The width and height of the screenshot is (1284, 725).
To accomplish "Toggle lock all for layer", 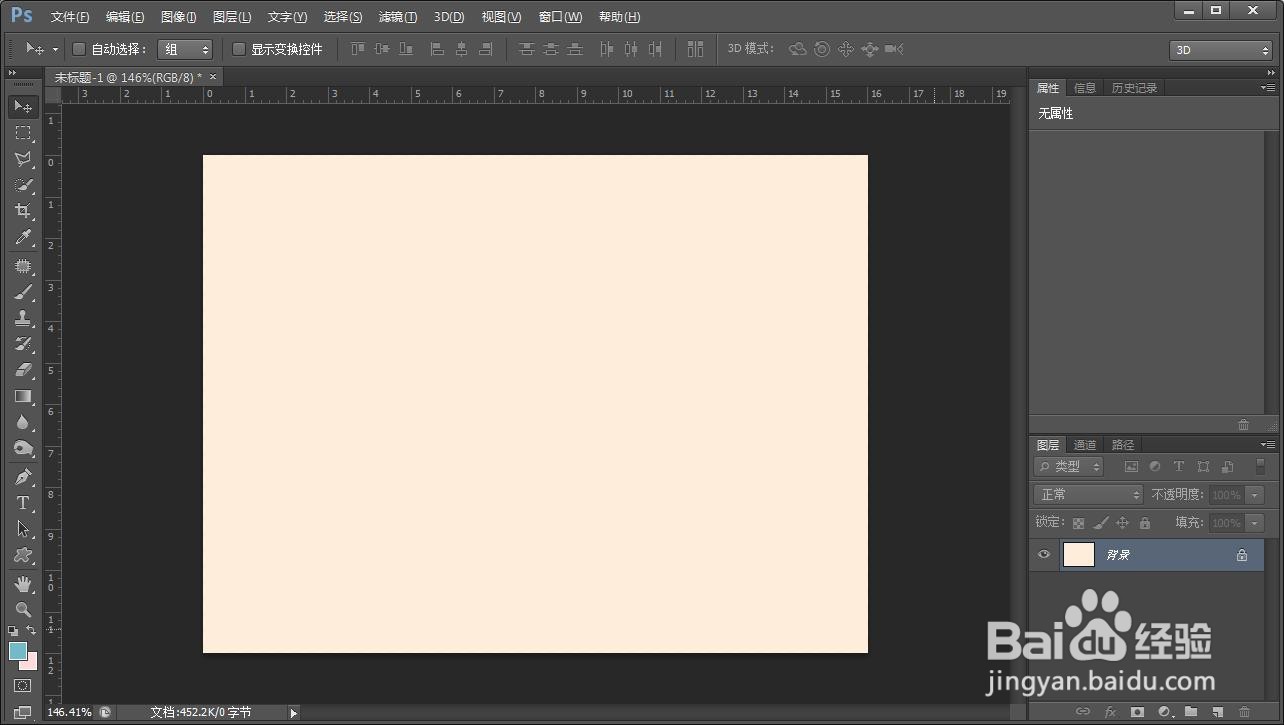I will pyautogui.click(x=1145, y=523).
